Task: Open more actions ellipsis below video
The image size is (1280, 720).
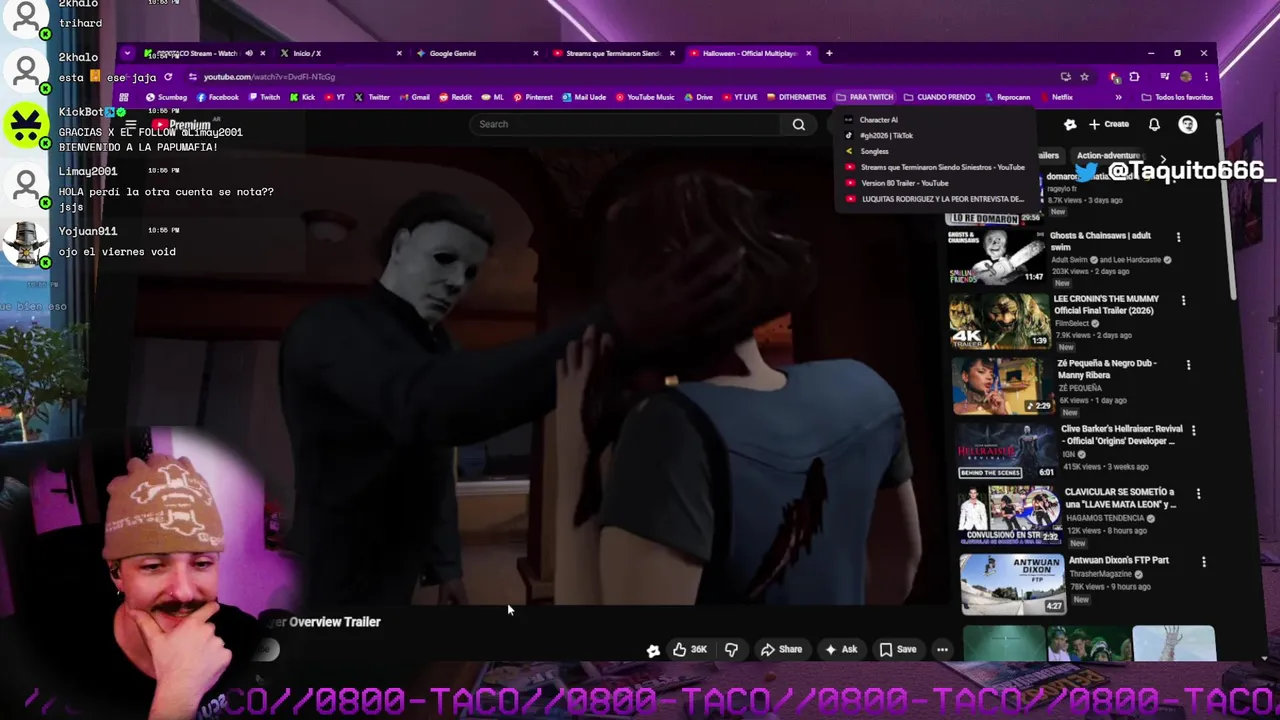Action: coord(942,649)
